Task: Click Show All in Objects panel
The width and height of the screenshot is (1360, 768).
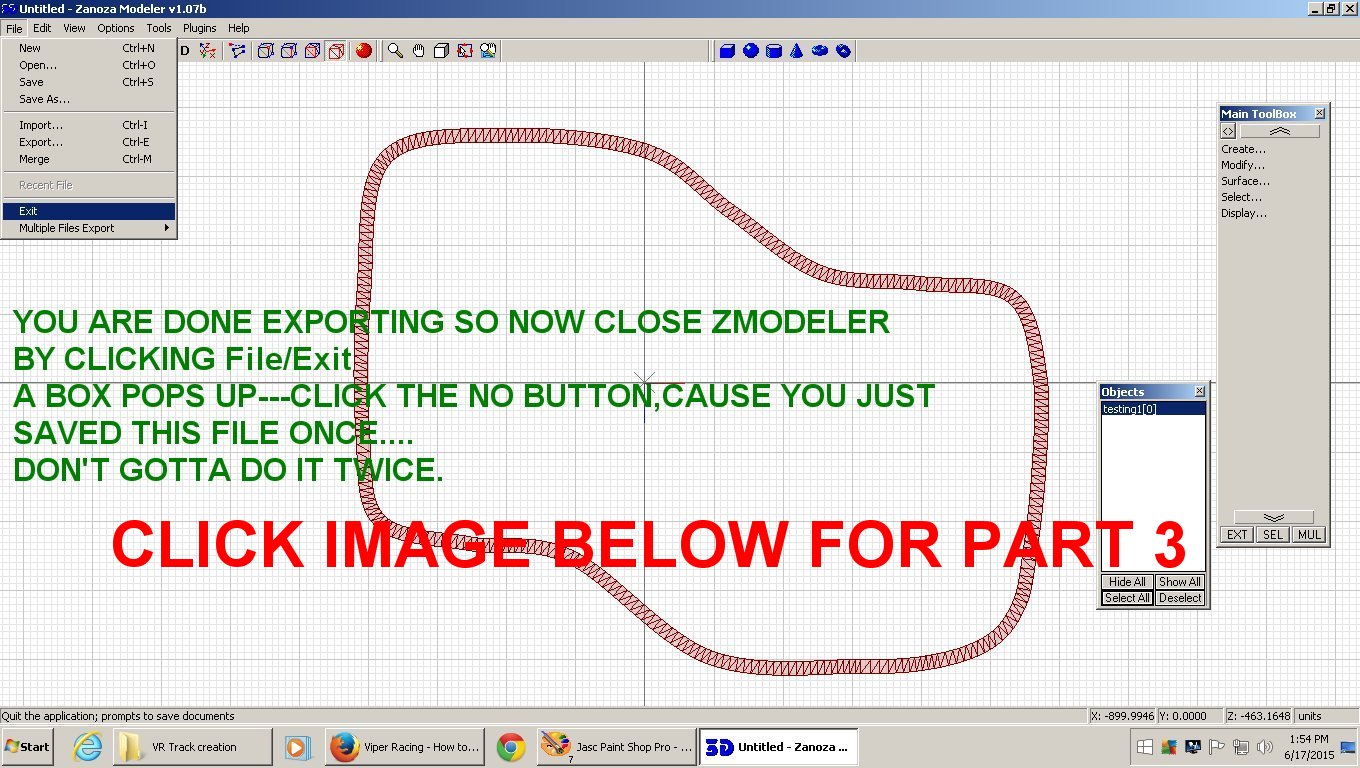Action: pyautogui.click(x=1180, y=582)
